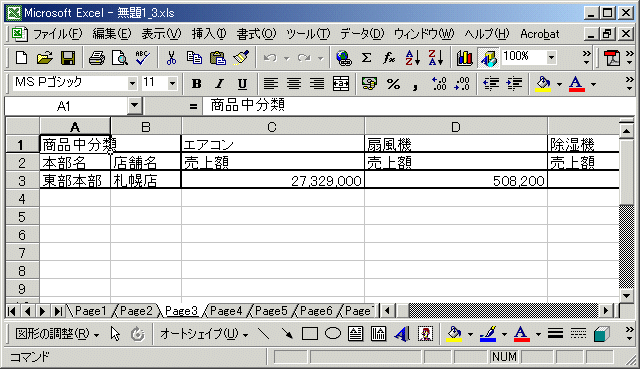The height and width of the screenshot is (369, 640).
Task: Click Increase Decimal icon
Action: tap(439, 84)
